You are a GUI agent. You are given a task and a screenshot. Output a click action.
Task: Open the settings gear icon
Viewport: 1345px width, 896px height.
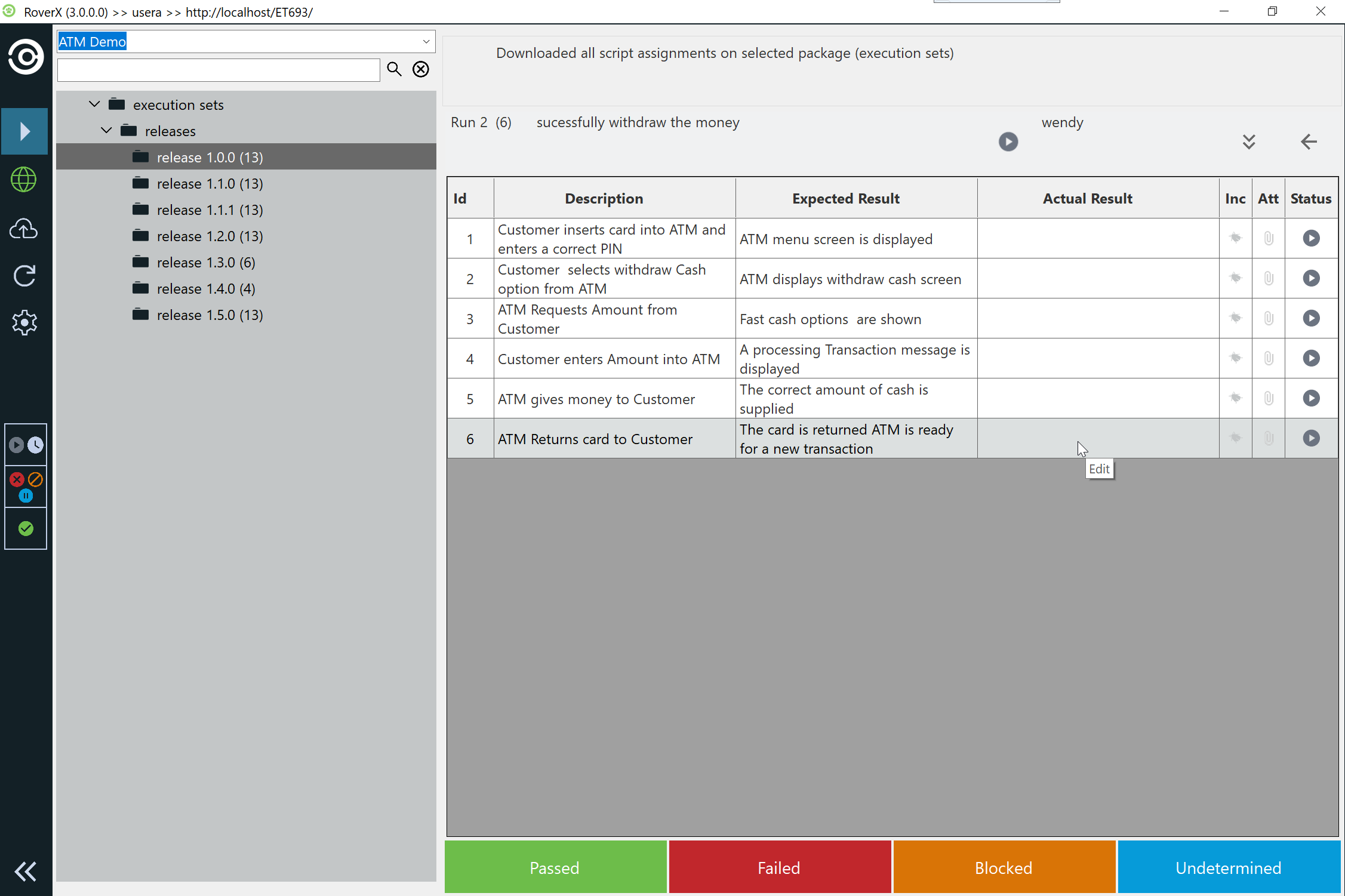pos(24,322)
